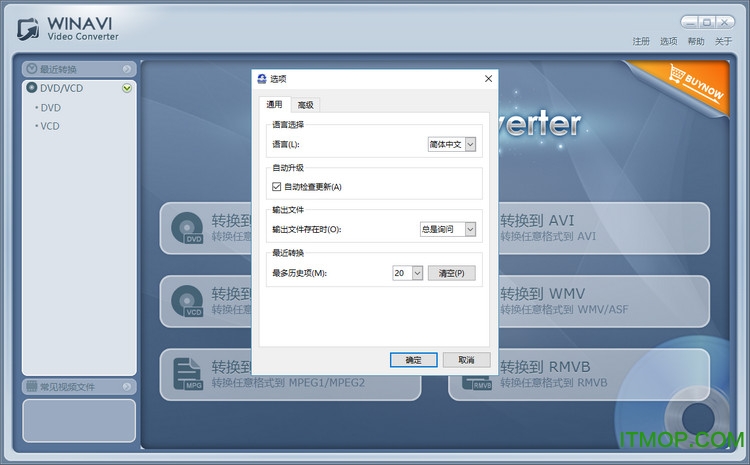Expand the 最近转换 sidebar panel
Viewport: 750px width, 465px height.
pos(126,69)
